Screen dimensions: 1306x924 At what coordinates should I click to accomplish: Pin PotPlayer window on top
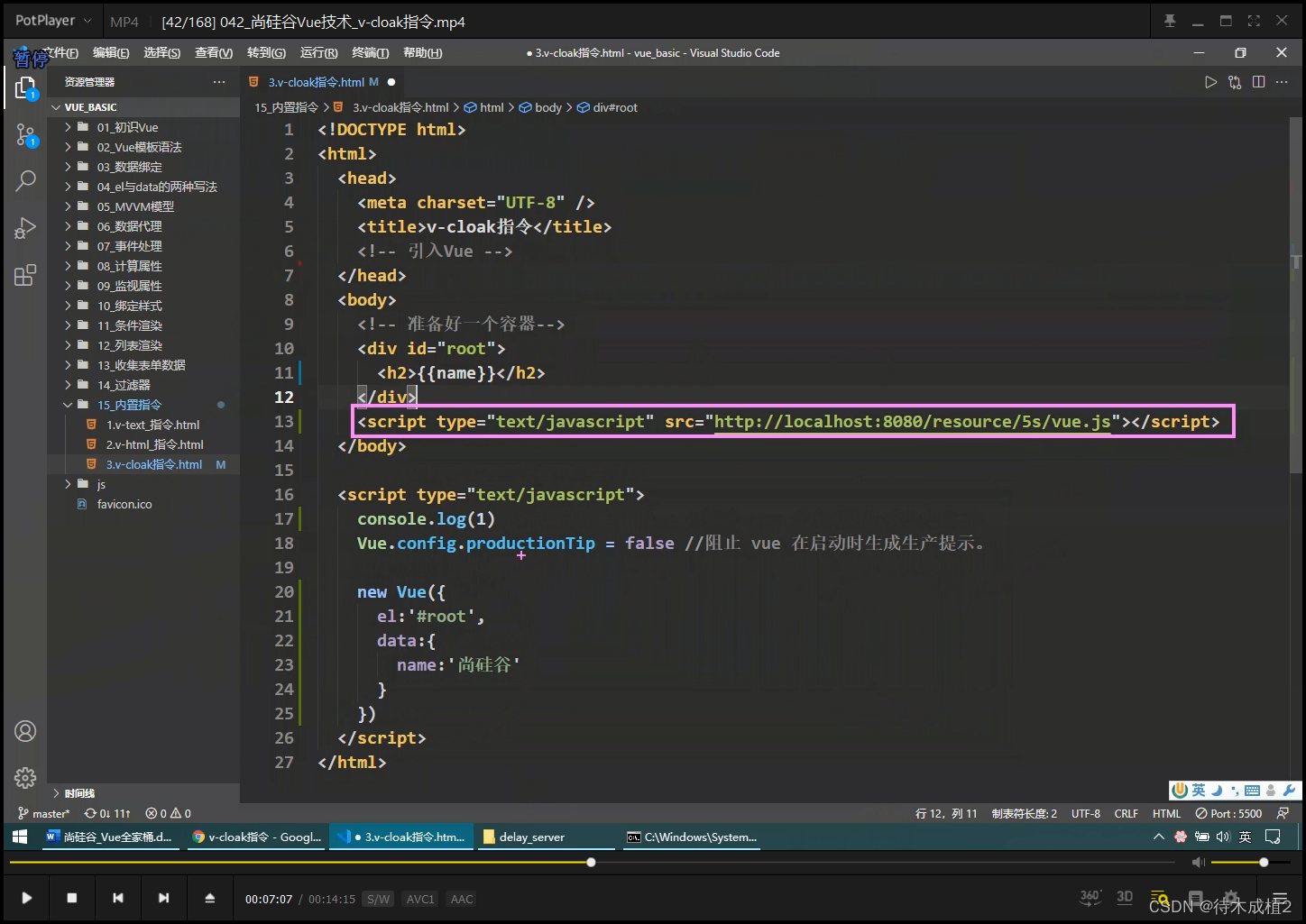(x=1170, y=21)
